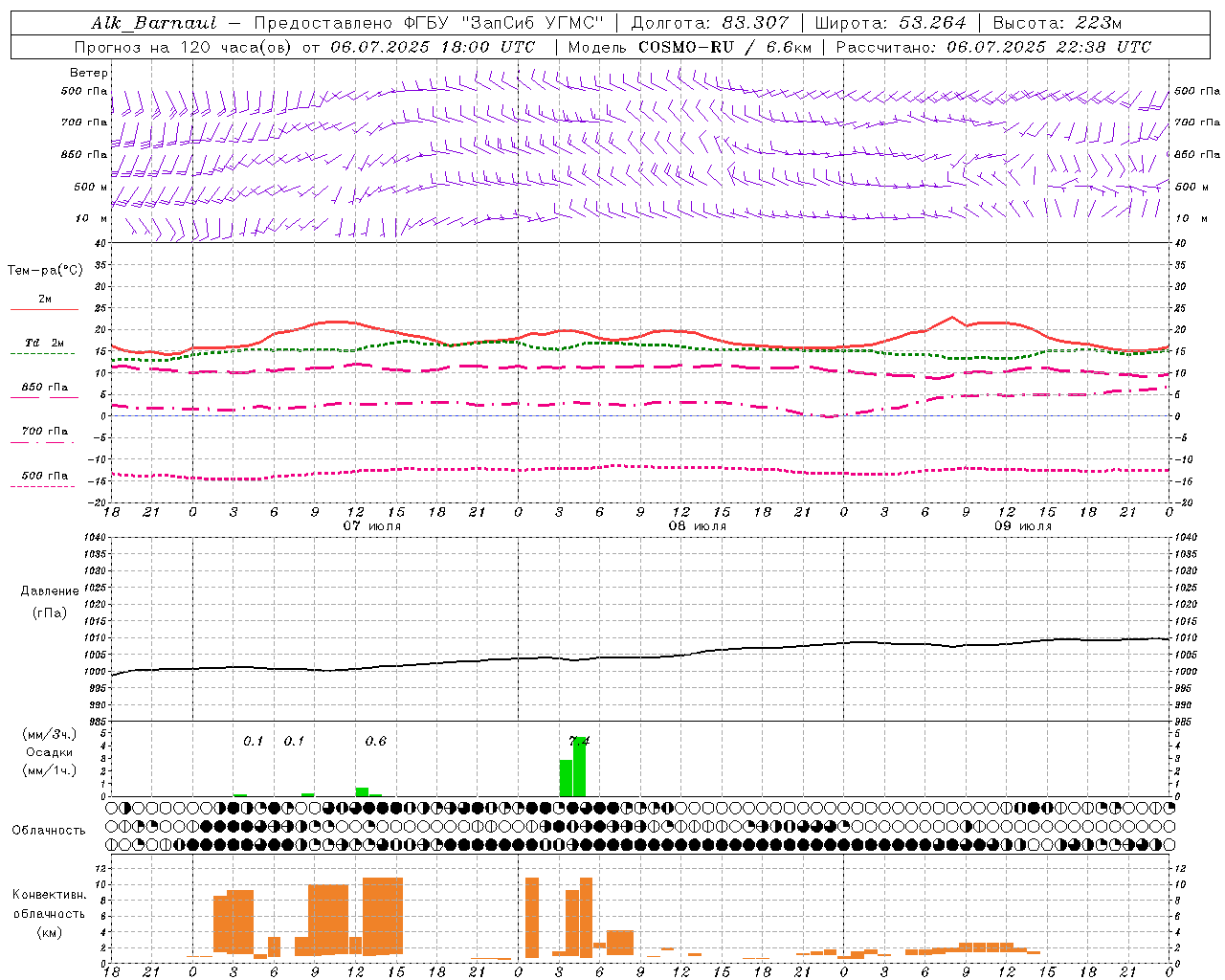Click the 'Высота: 223м' elevation text
Image resolution: width=1225 pixels, height=980 pixels.
coord(1058,23)
